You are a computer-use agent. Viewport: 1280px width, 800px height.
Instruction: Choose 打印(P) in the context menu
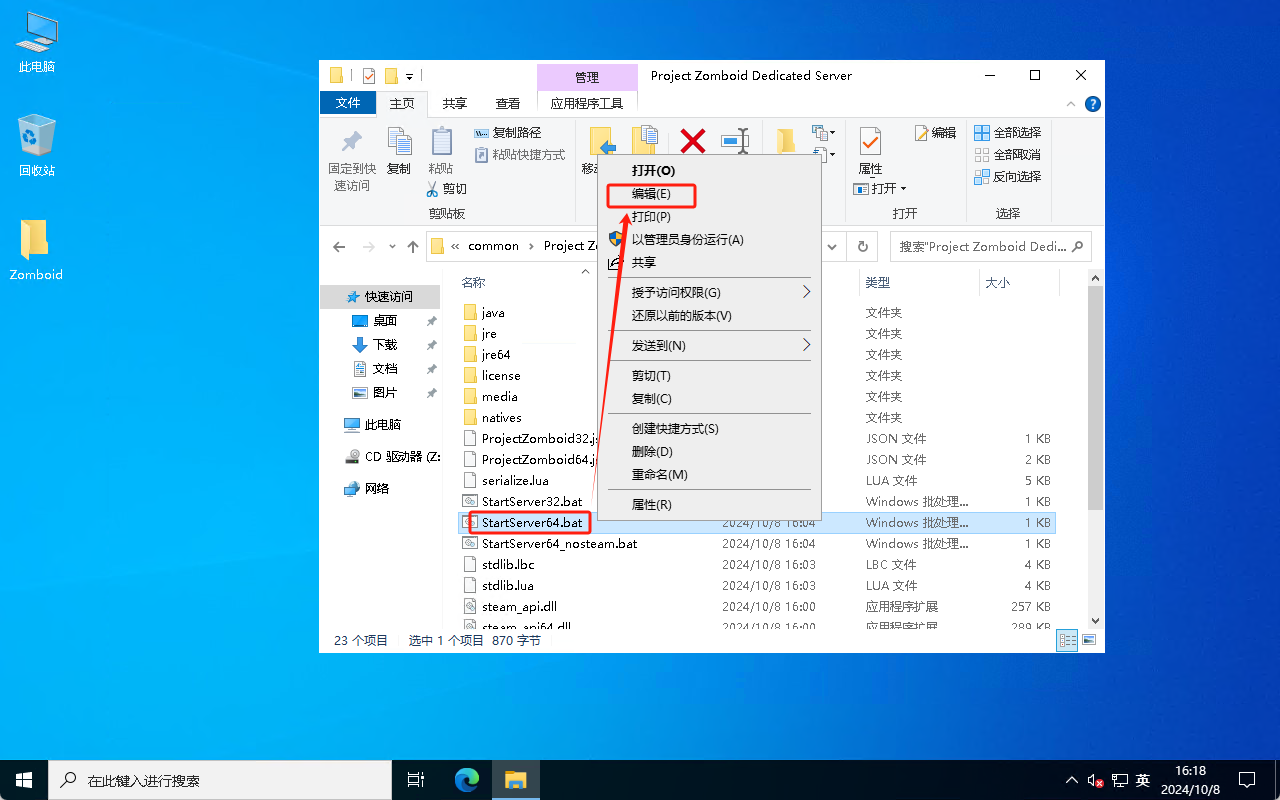tap(709, 216)
